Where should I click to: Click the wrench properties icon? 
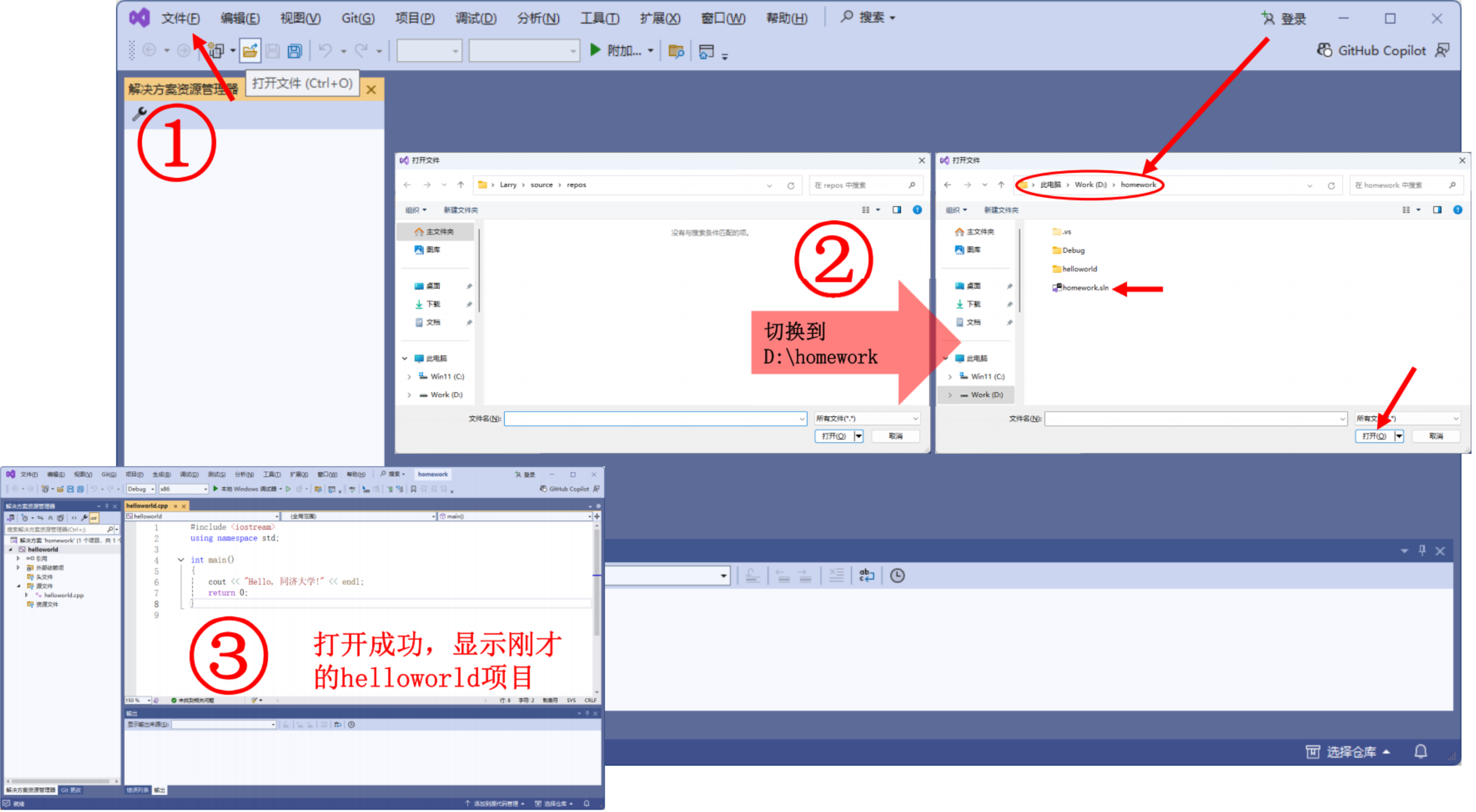(x=139, y=113)
